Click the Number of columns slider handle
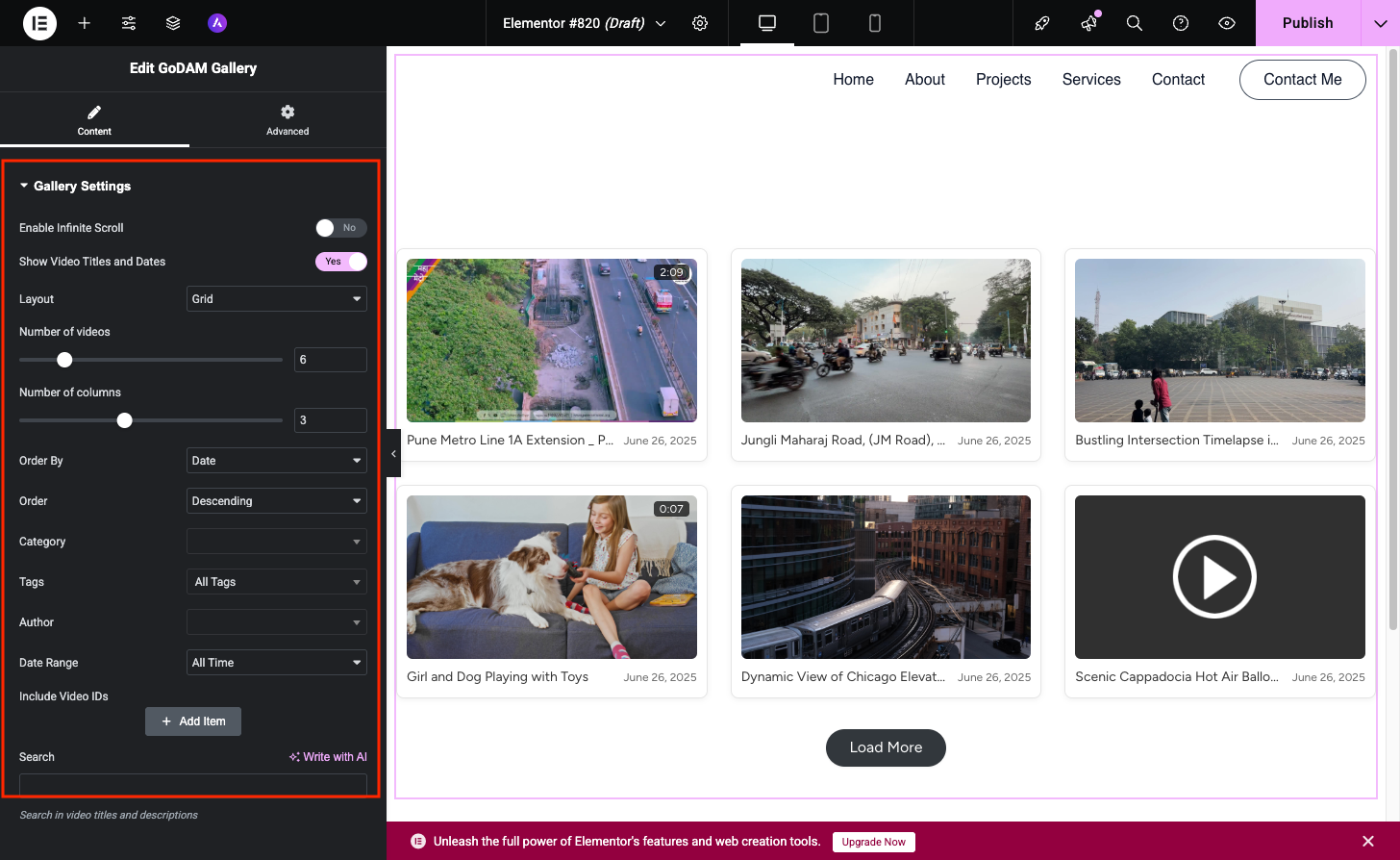The height and width of the screenshot is (860, 1400). pos(125,420)
